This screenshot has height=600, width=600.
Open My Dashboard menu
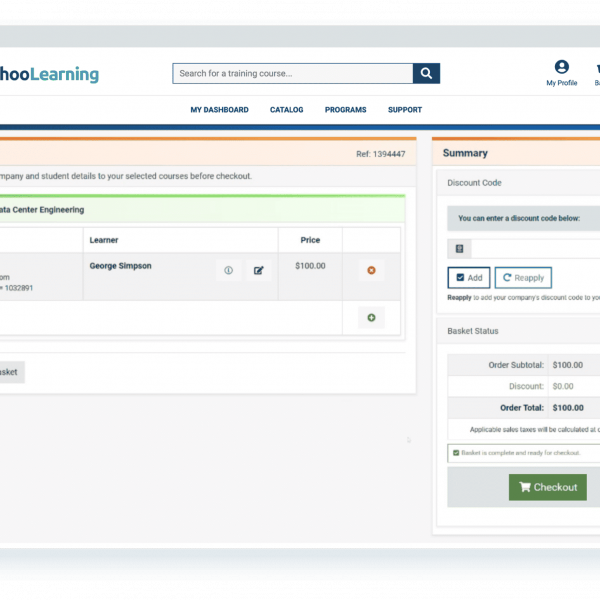219,110
